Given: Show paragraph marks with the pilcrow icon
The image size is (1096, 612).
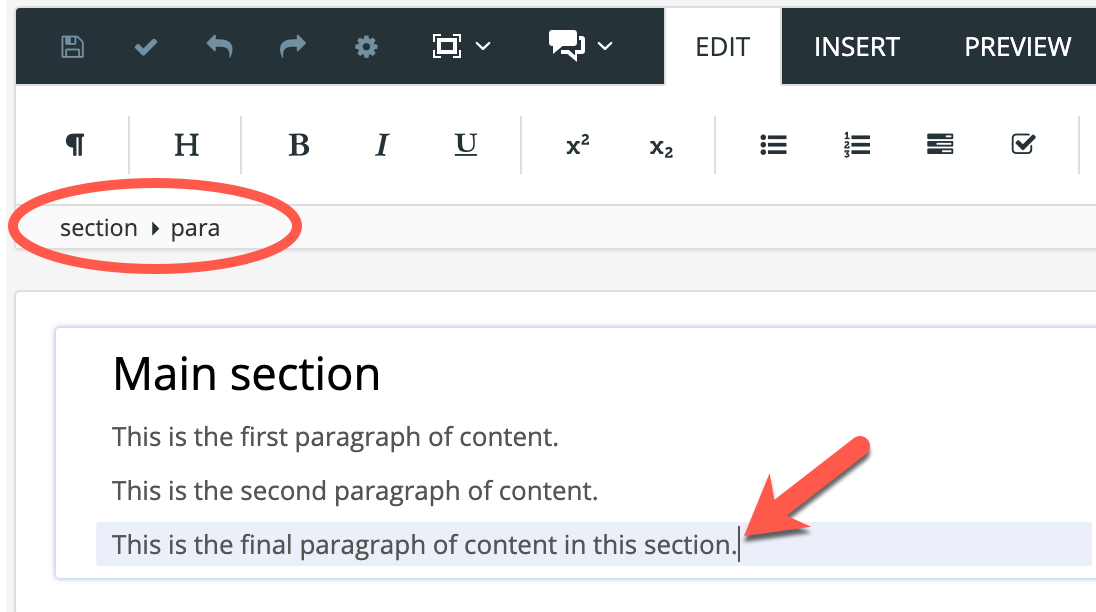Looking at the screenshot, I should click(x=75, y=144).
